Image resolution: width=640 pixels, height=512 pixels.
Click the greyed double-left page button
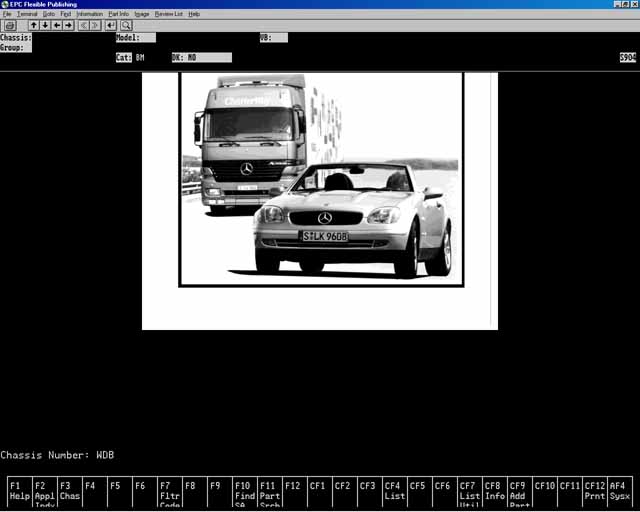[x=84, y=26]
